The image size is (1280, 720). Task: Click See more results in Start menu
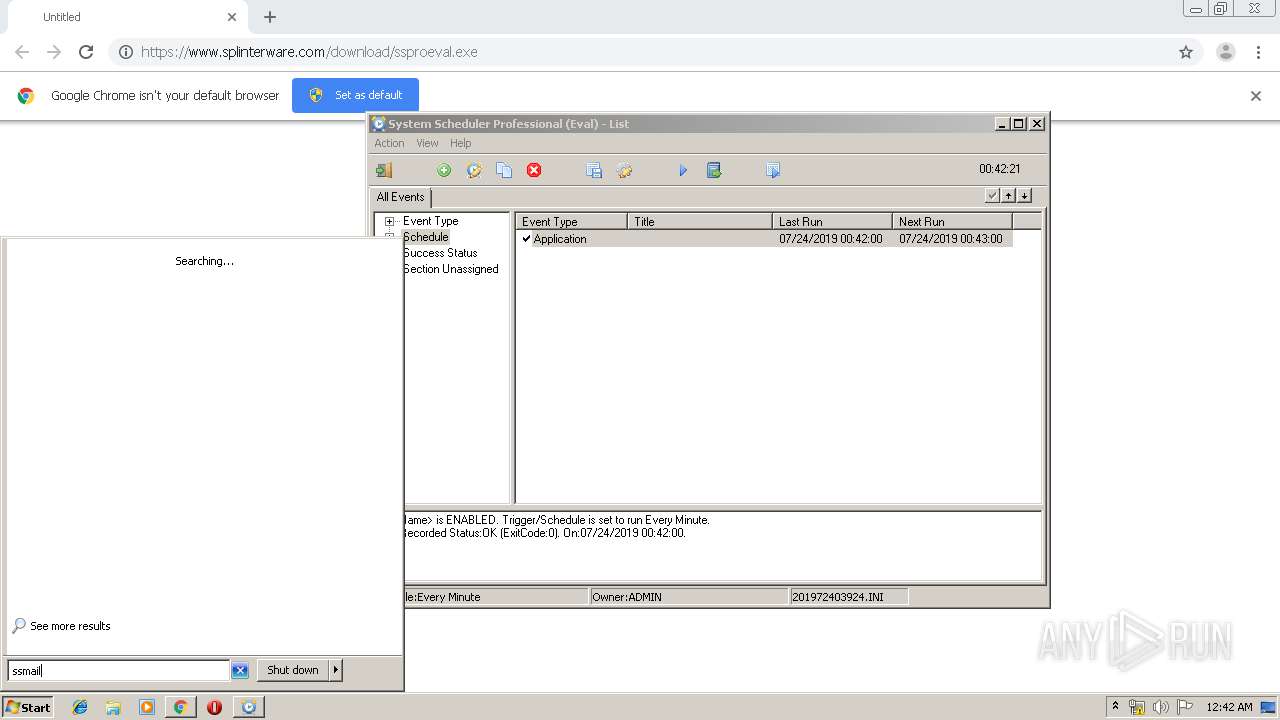point(70,626)
